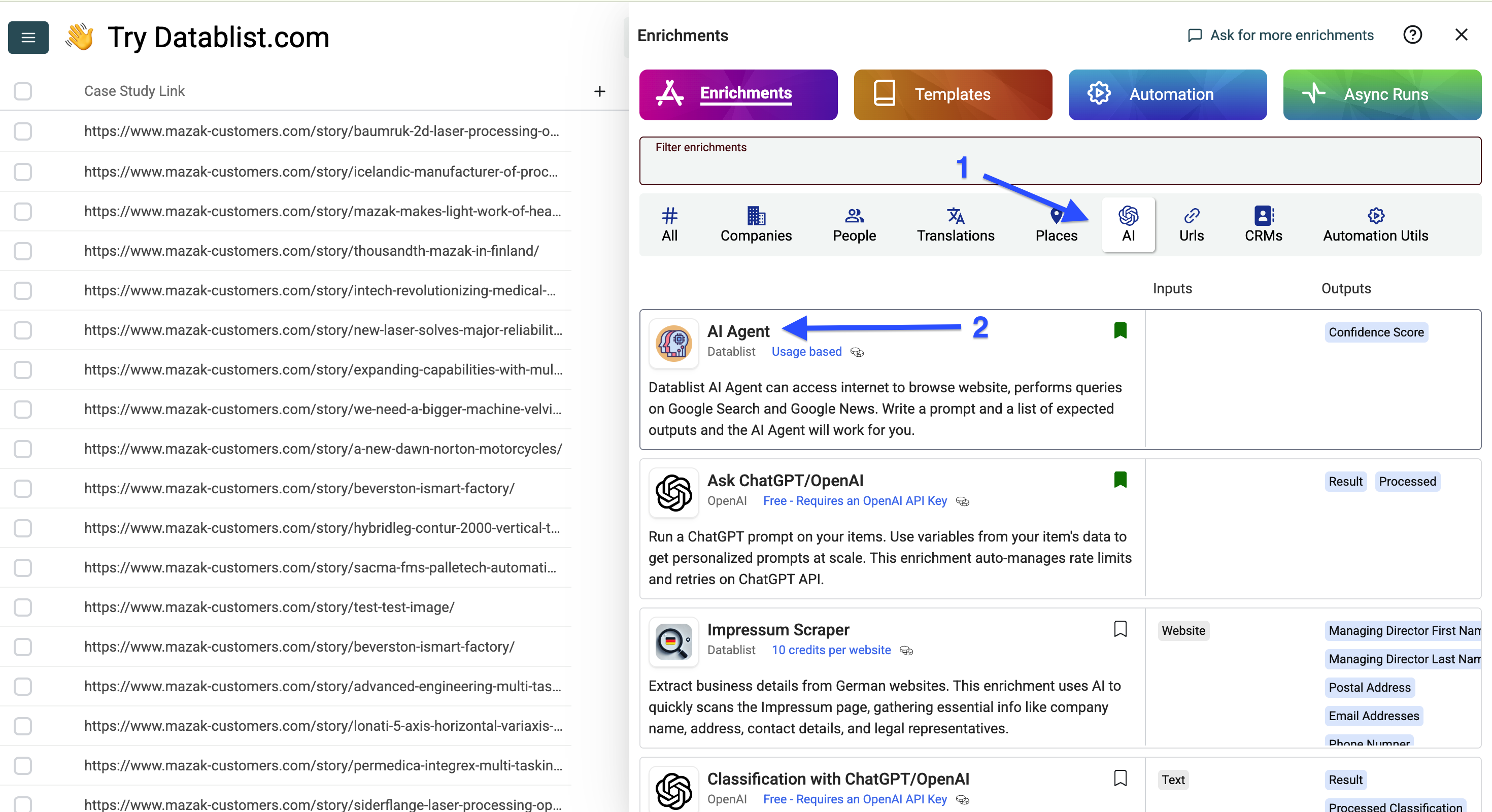The width and height of the screenshot is (1492, 812).
Task: Select the Places pin category
Action: (1057, 225)
